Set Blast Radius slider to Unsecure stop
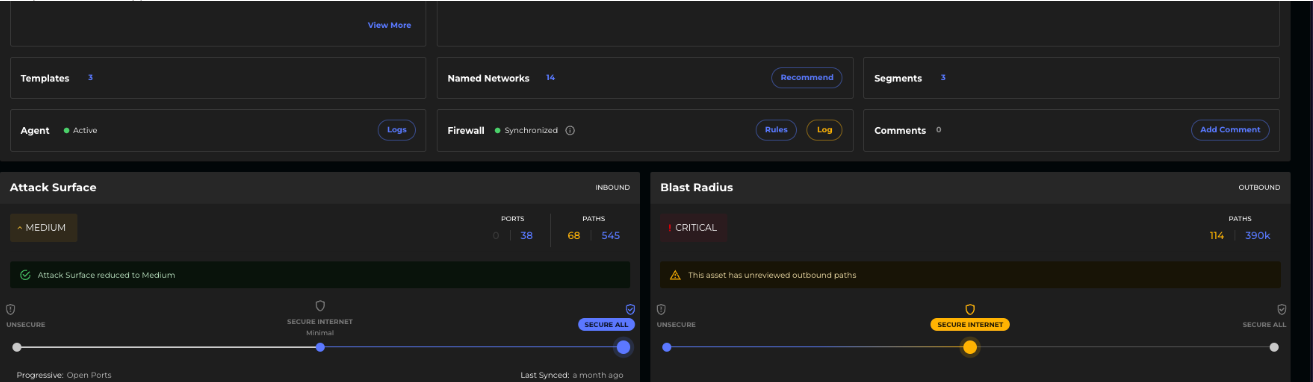Viewport: 1313px width, 382px height. 667,347
